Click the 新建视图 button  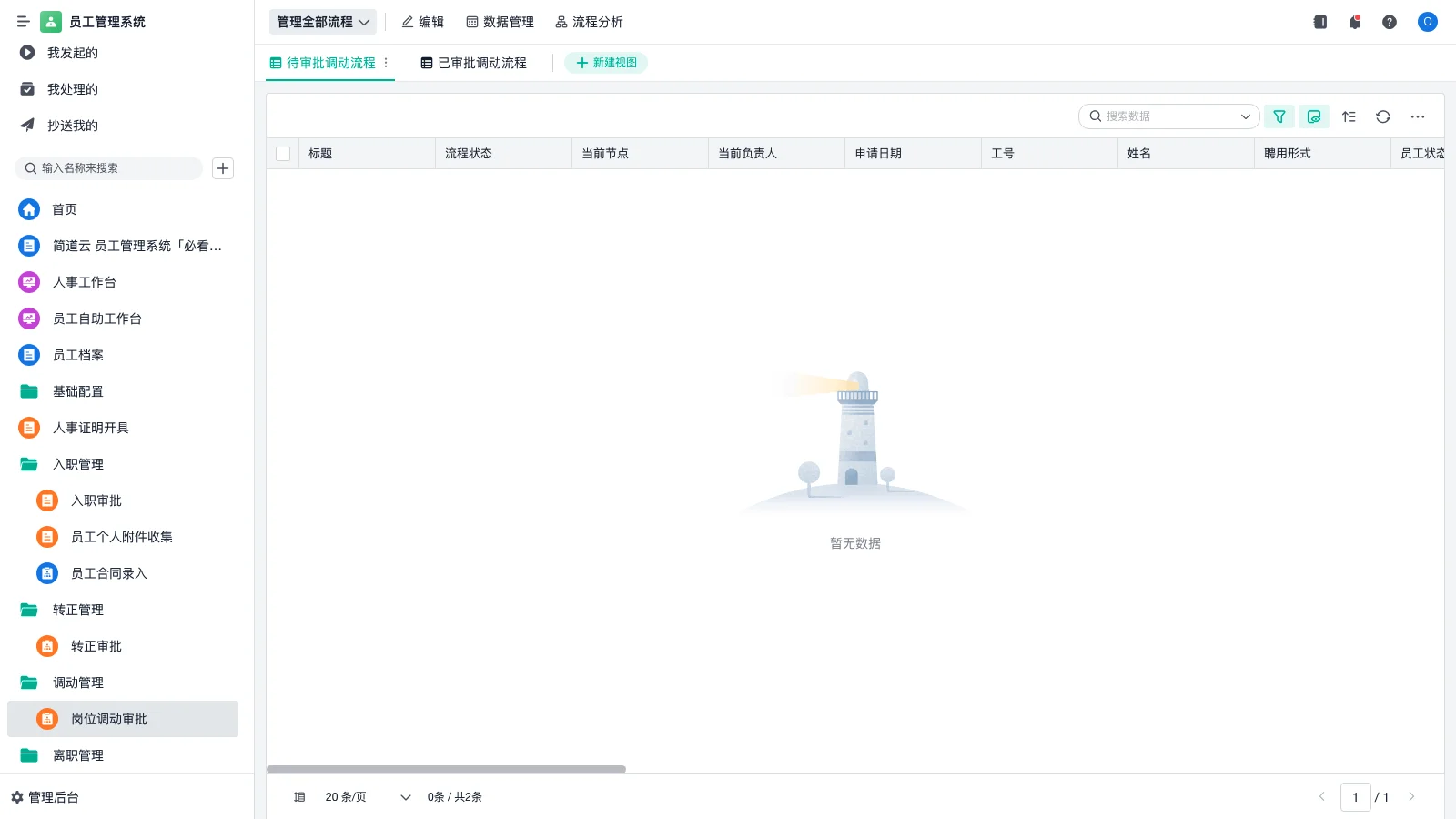pyautogui.click(x=606, y=63)
